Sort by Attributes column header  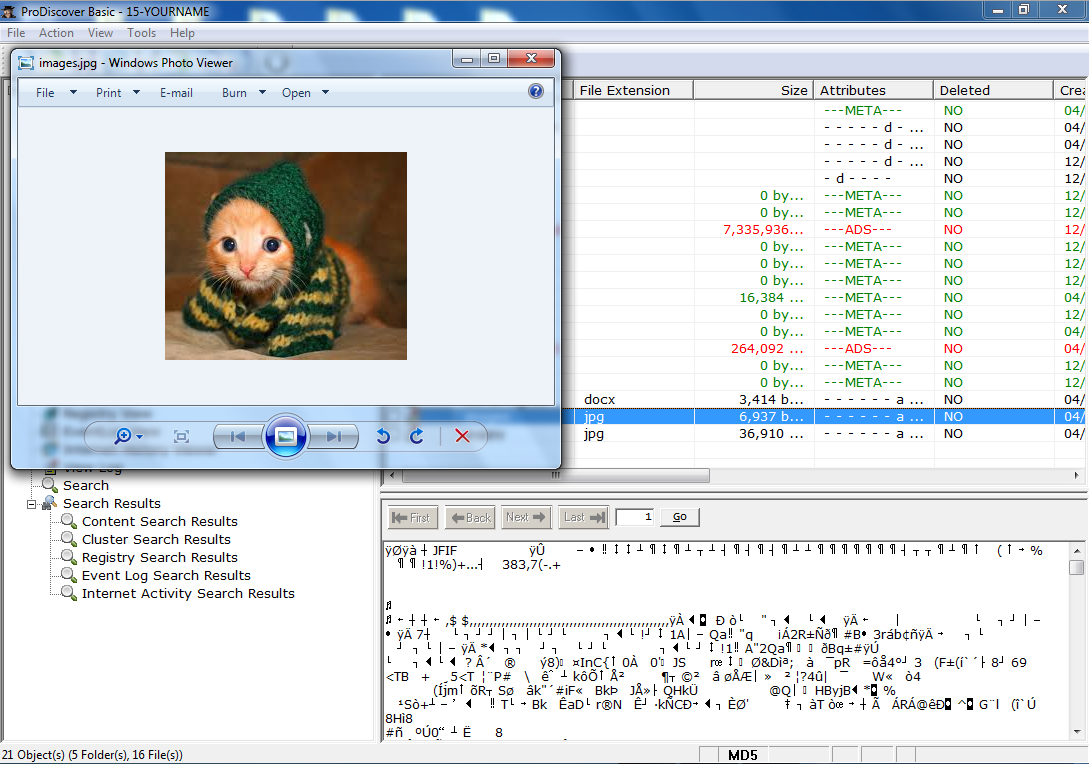coord(873,90)
